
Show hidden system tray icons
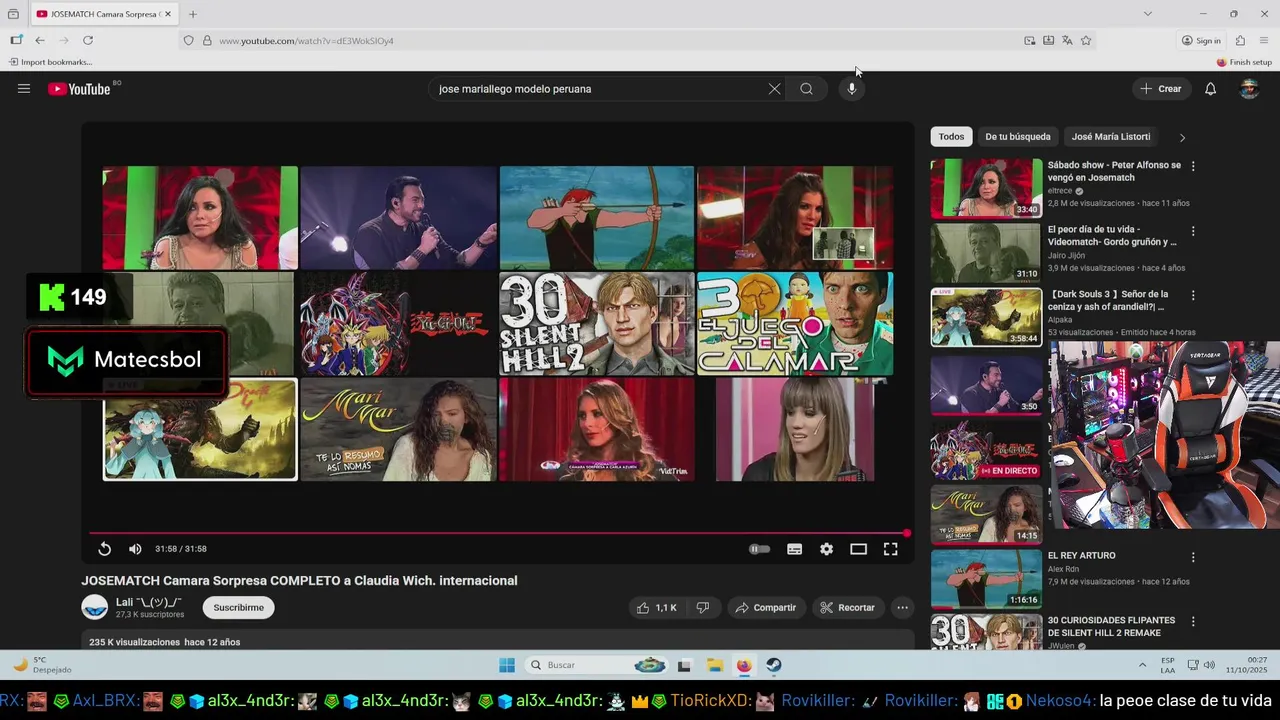point(1142,665)
